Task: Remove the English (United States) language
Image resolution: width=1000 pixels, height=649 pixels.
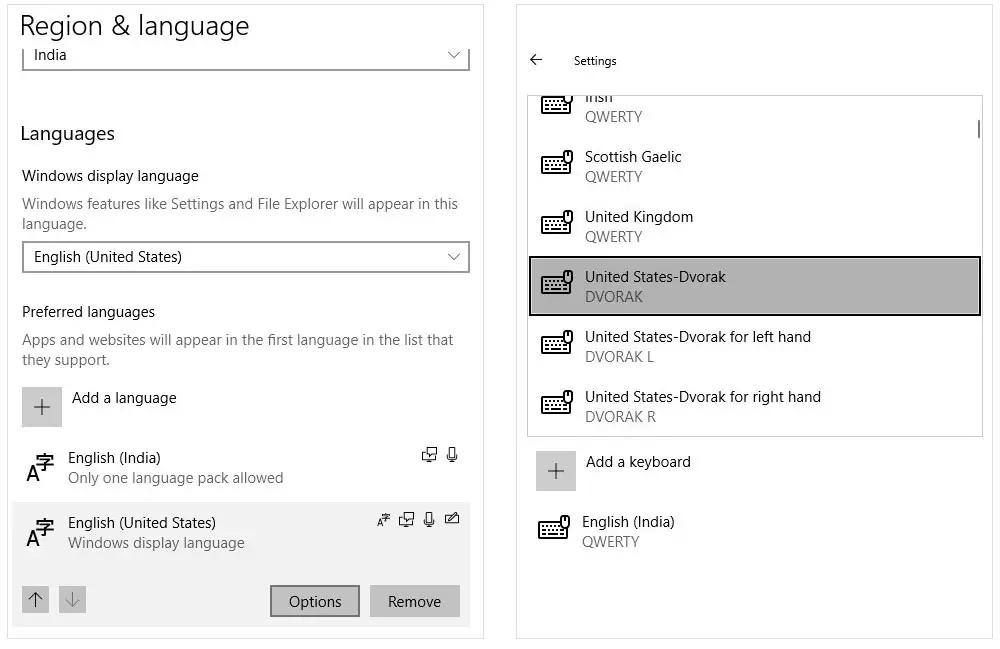Action: click(x=415, y=601)
